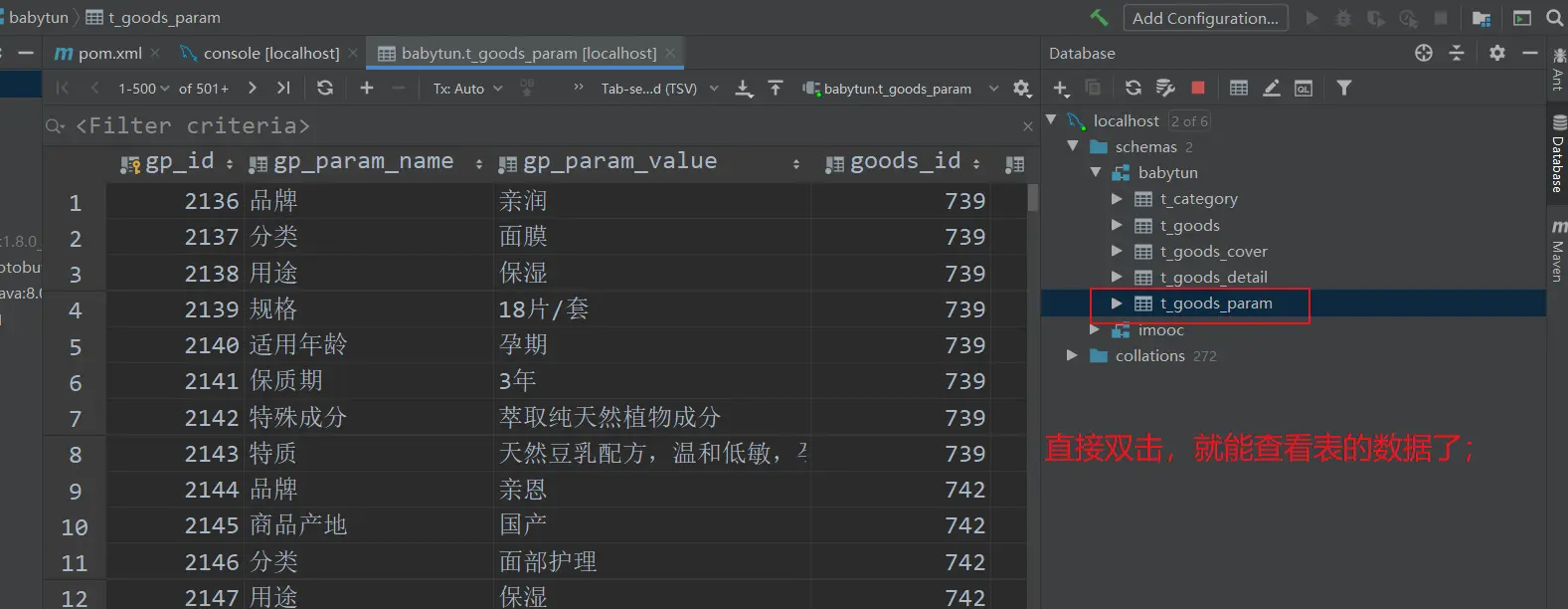Select the t_goods_detail table in tree
This screenshot has height=609, width=1568.
point(1213,277)
